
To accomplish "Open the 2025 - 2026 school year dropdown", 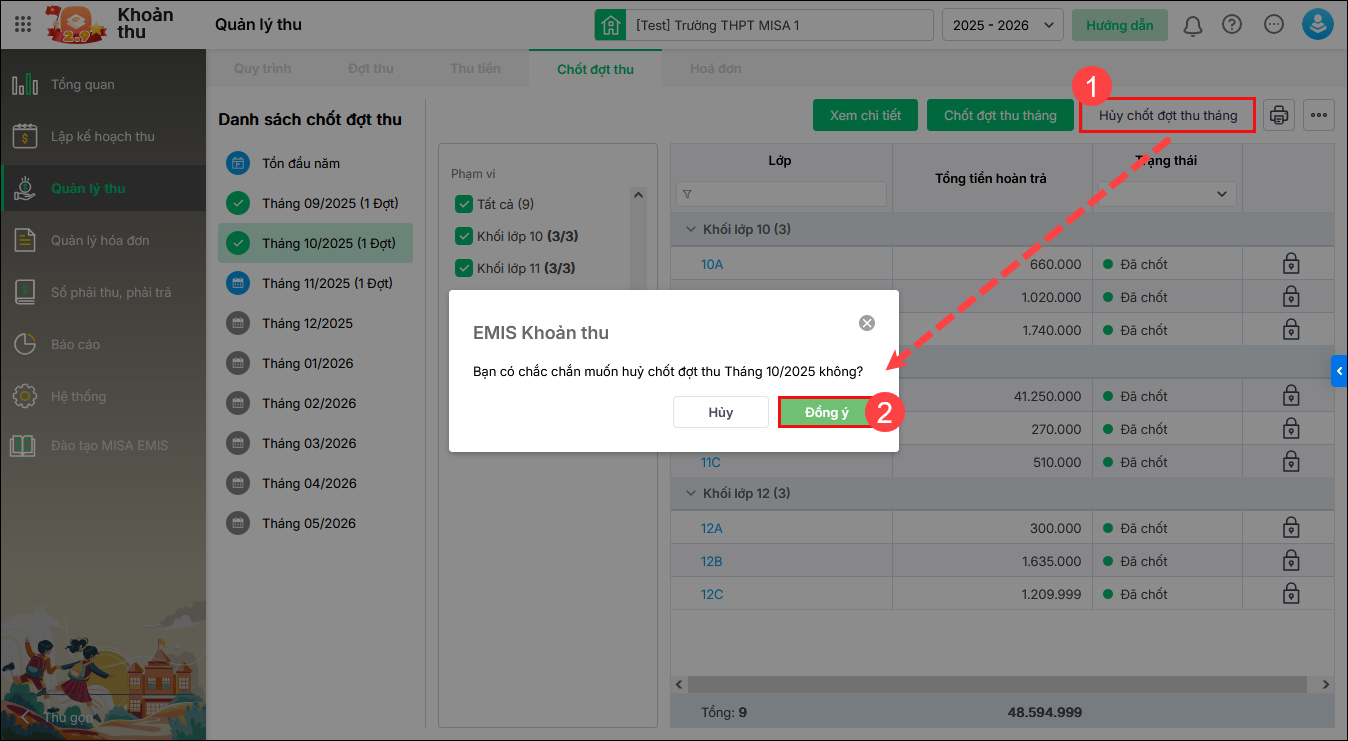I will pyautogui.click(x=1002, y=25).
